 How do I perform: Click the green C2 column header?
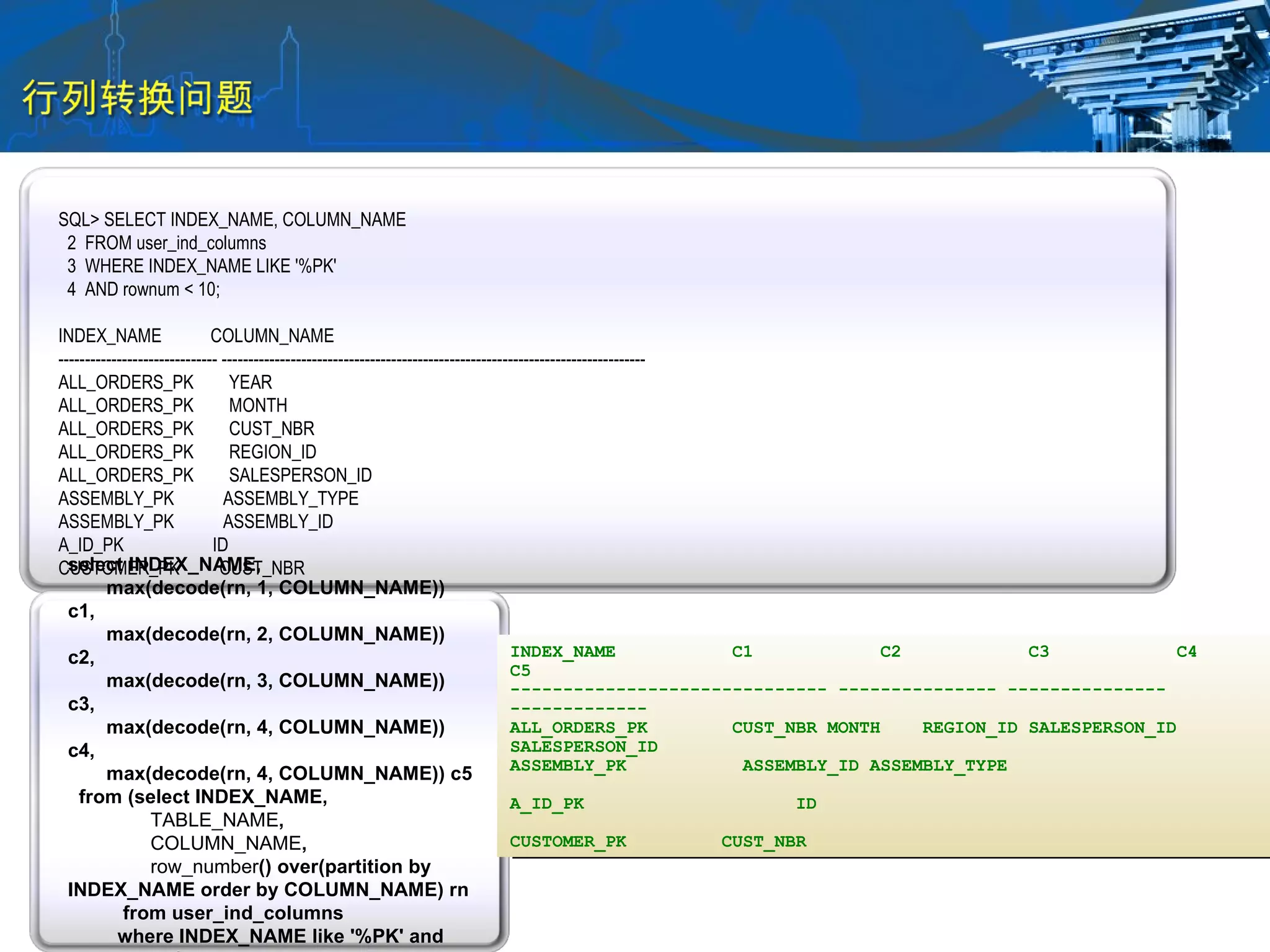click(x=890, y=651)
